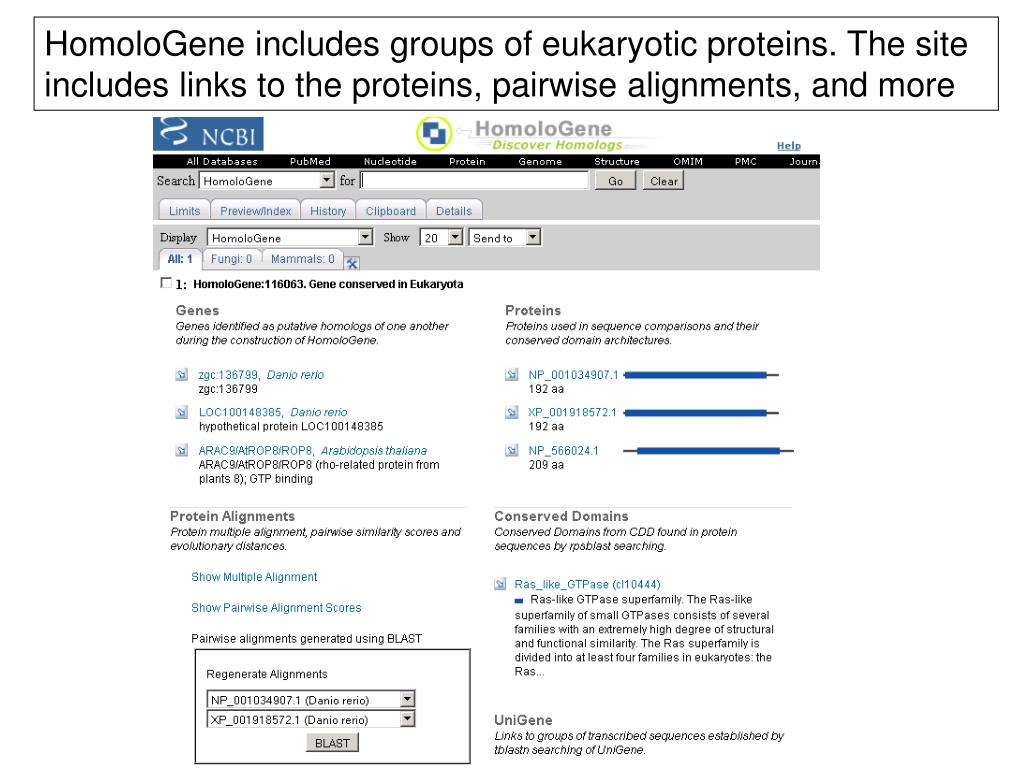
Task: Click the search query text field
Action: coord(474,180)
